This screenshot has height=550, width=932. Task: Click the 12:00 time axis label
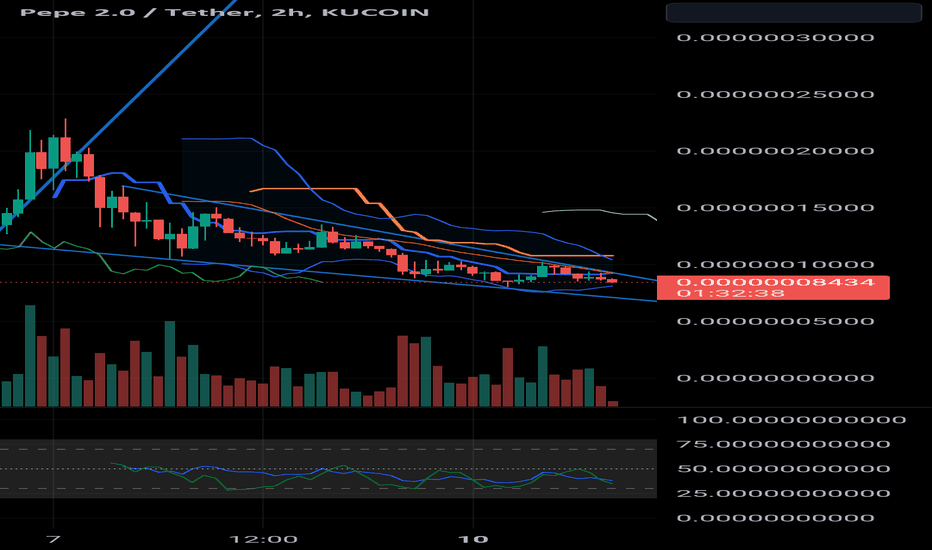[x=263, y=539]
